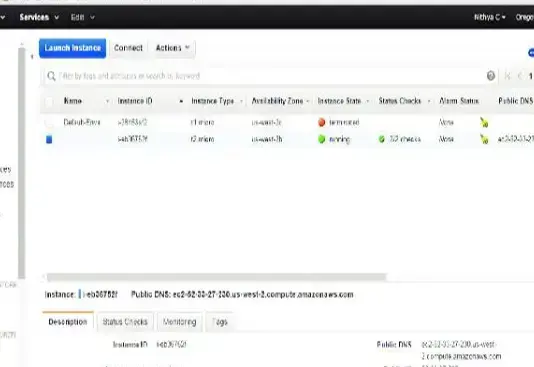Click the horizontal scrollbar below the table
The height and width of the screenshot is (367, 534).
216,277
